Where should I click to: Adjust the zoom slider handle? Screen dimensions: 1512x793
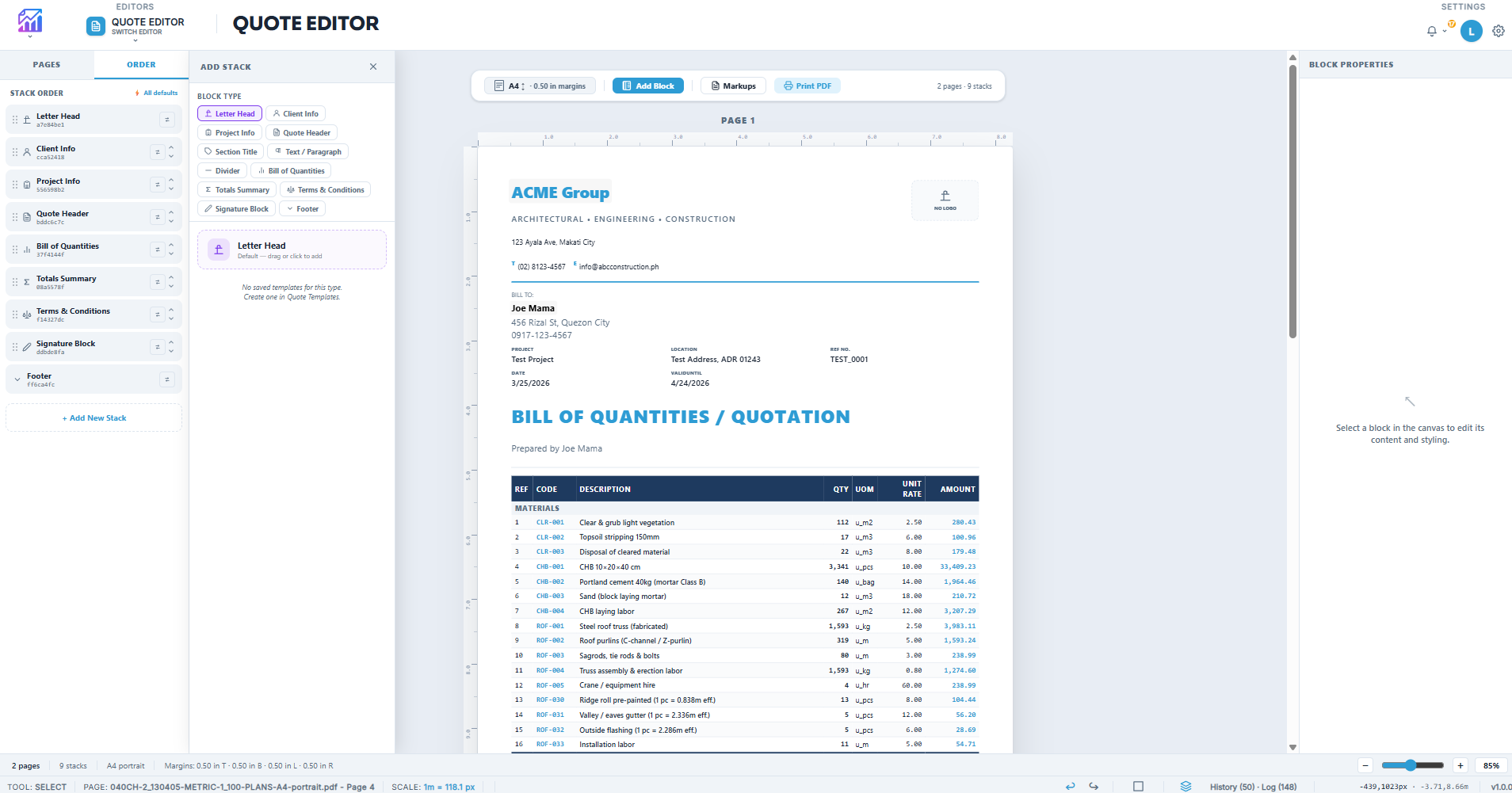pyautogui.click(x=1410, y=765)
